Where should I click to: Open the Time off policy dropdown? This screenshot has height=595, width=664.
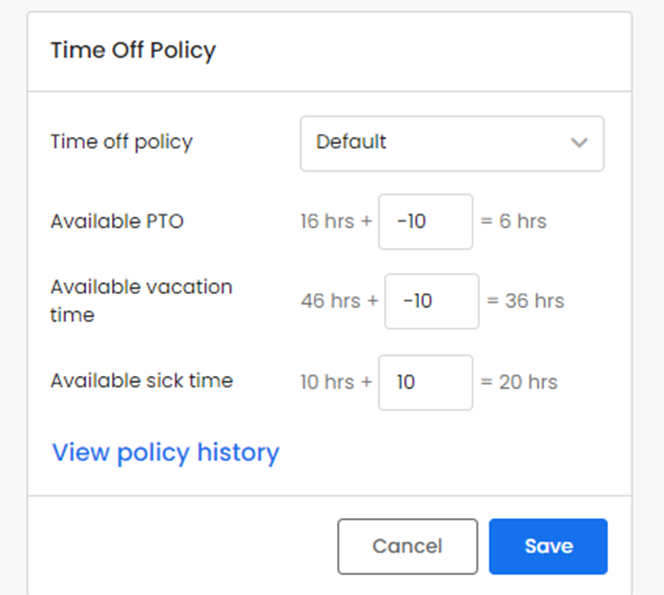[x=451, y=143]
